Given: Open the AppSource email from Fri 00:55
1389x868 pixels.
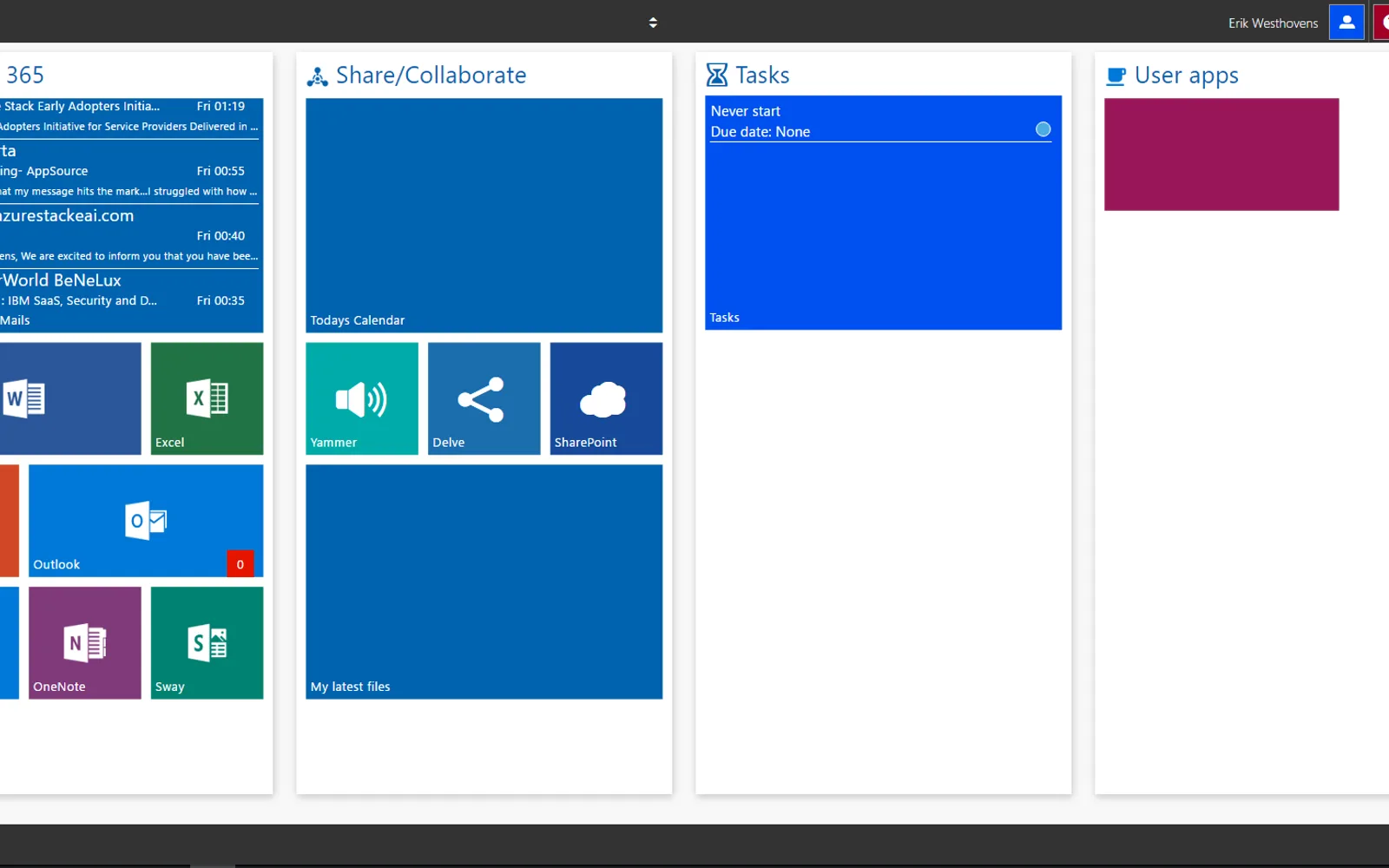Looking at the screenshot, I should (130, 172).
